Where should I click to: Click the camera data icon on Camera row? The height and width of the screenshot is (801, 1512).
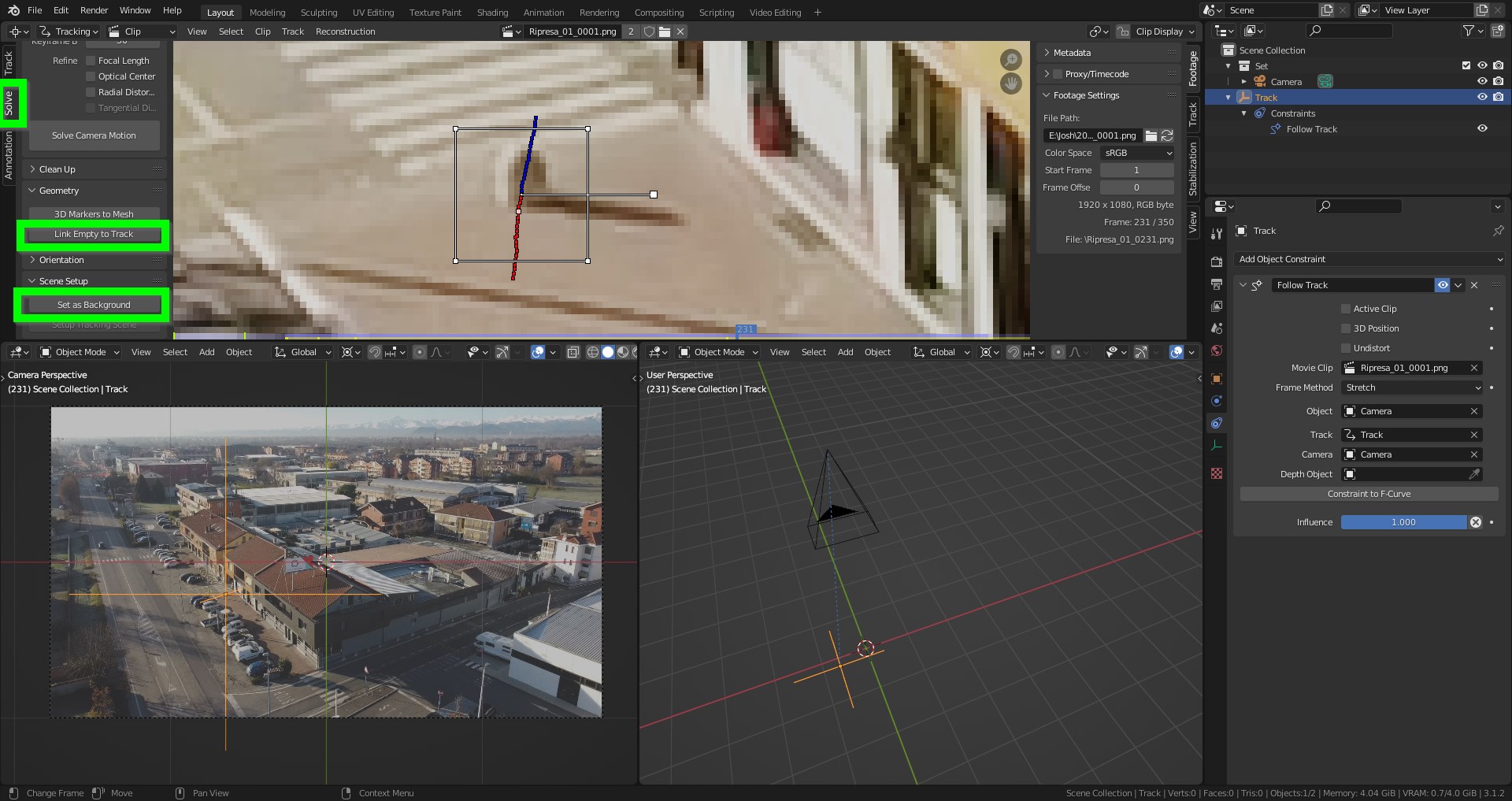pos(1325,81)
